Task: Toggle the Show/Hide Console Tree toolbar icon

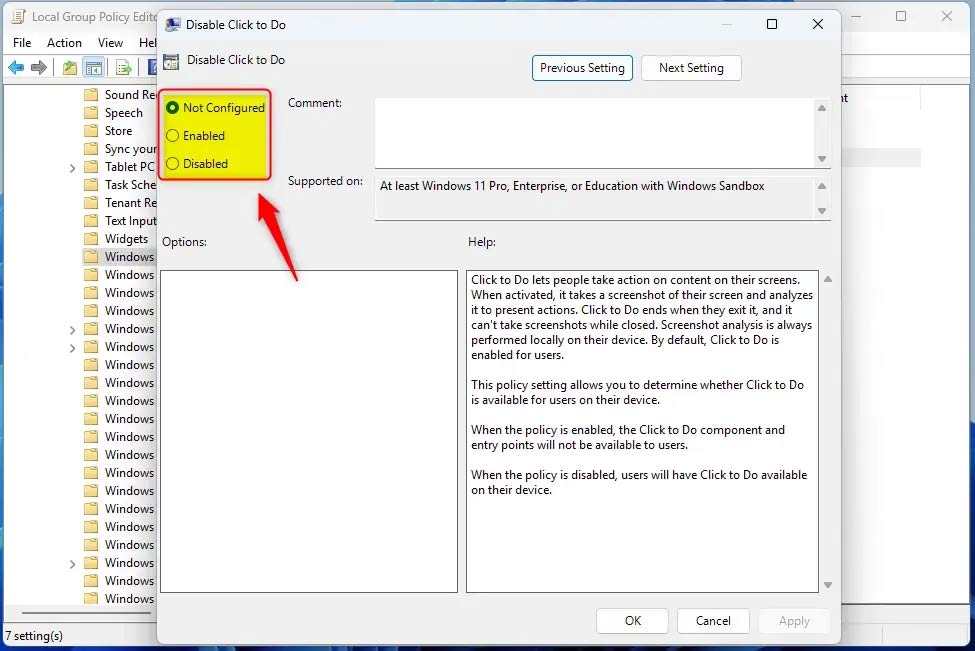Action: pyautogui.click(x=94, y=67)
